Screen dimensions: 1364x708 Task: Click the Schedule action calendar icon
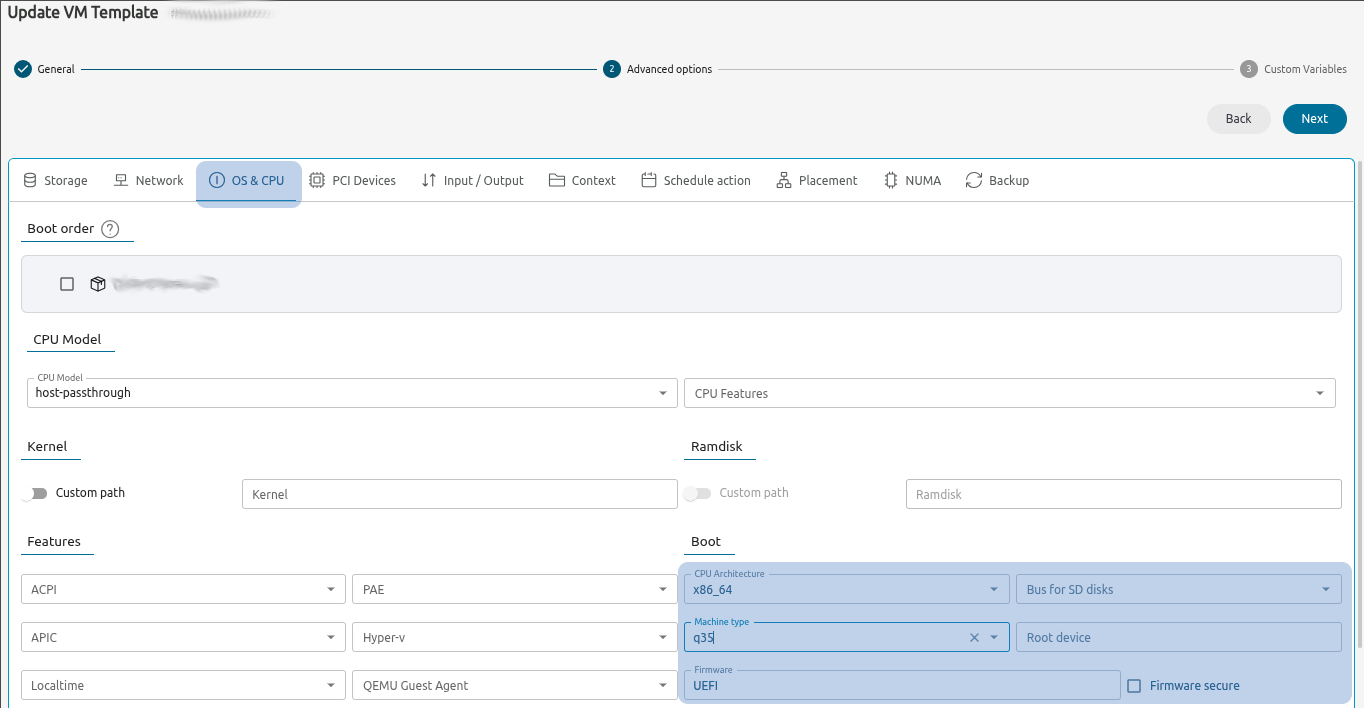tap(649, 181)
